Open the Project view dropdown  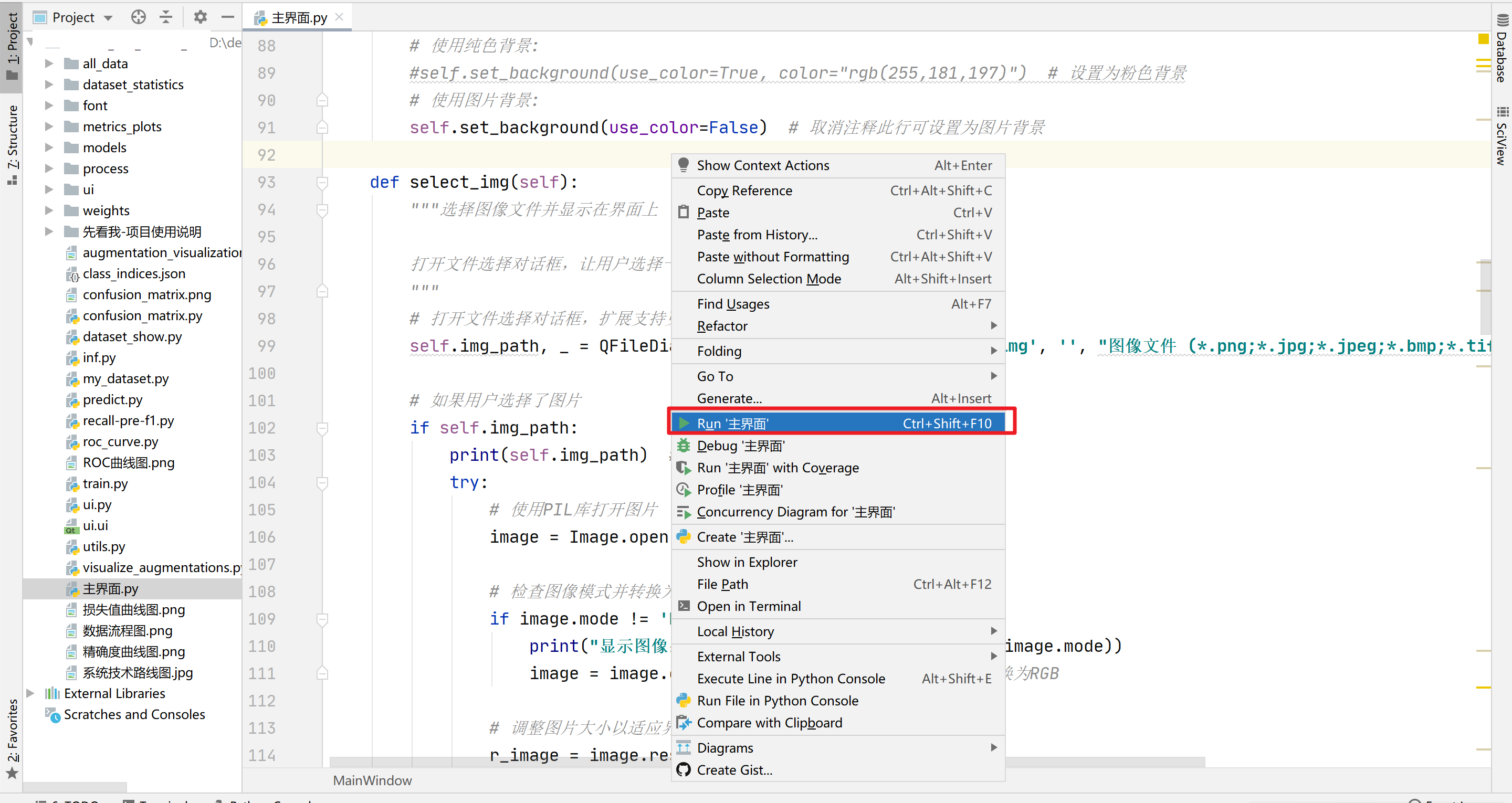[x=108, y=18]
